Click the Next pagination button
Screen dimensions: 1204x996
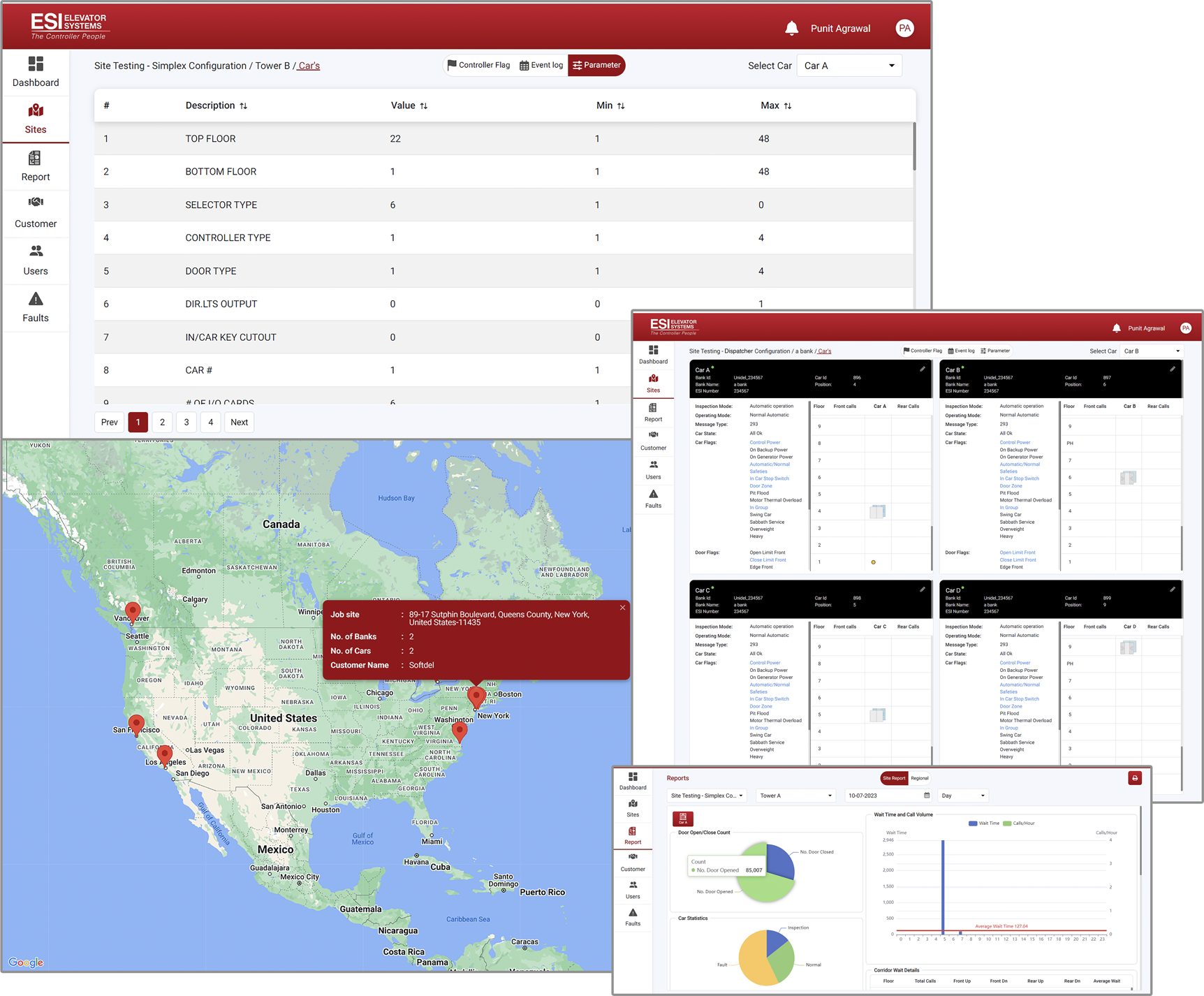[240, 422]
